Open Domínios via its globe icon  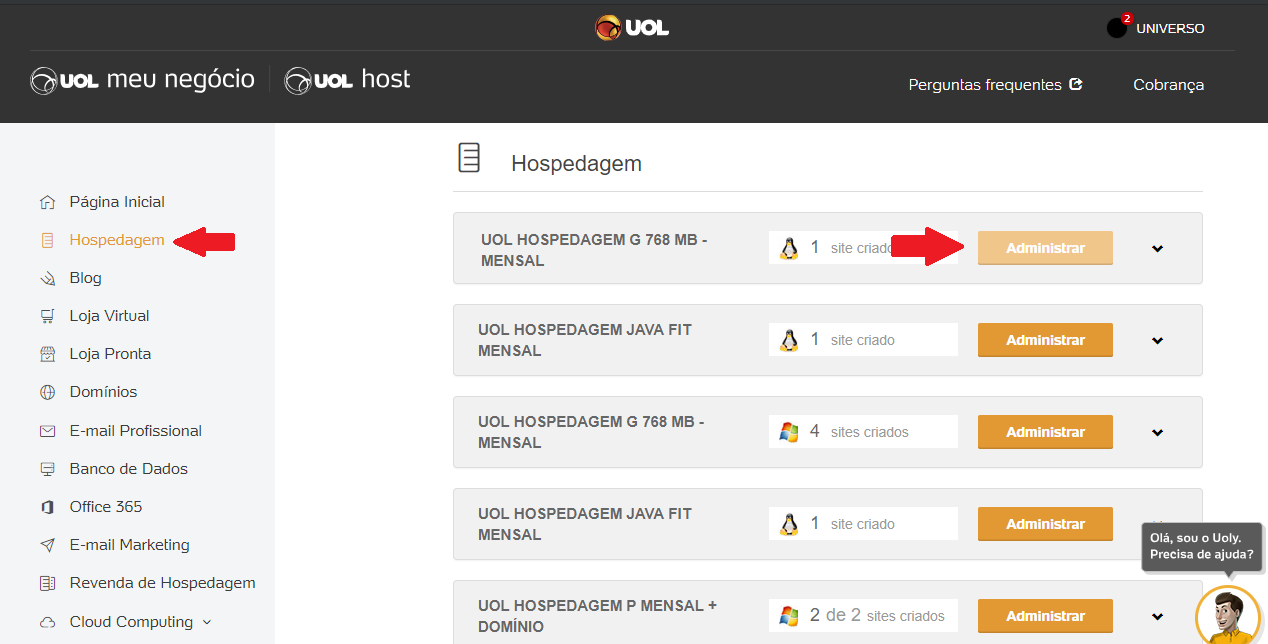tap(47, 392)
